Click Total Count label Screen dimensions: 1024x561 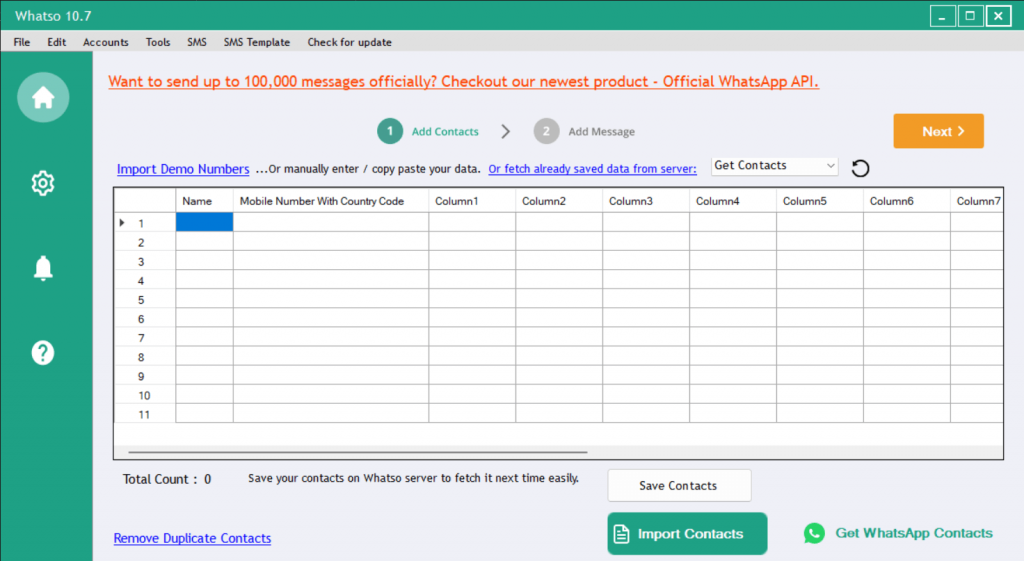click(167, 479)
